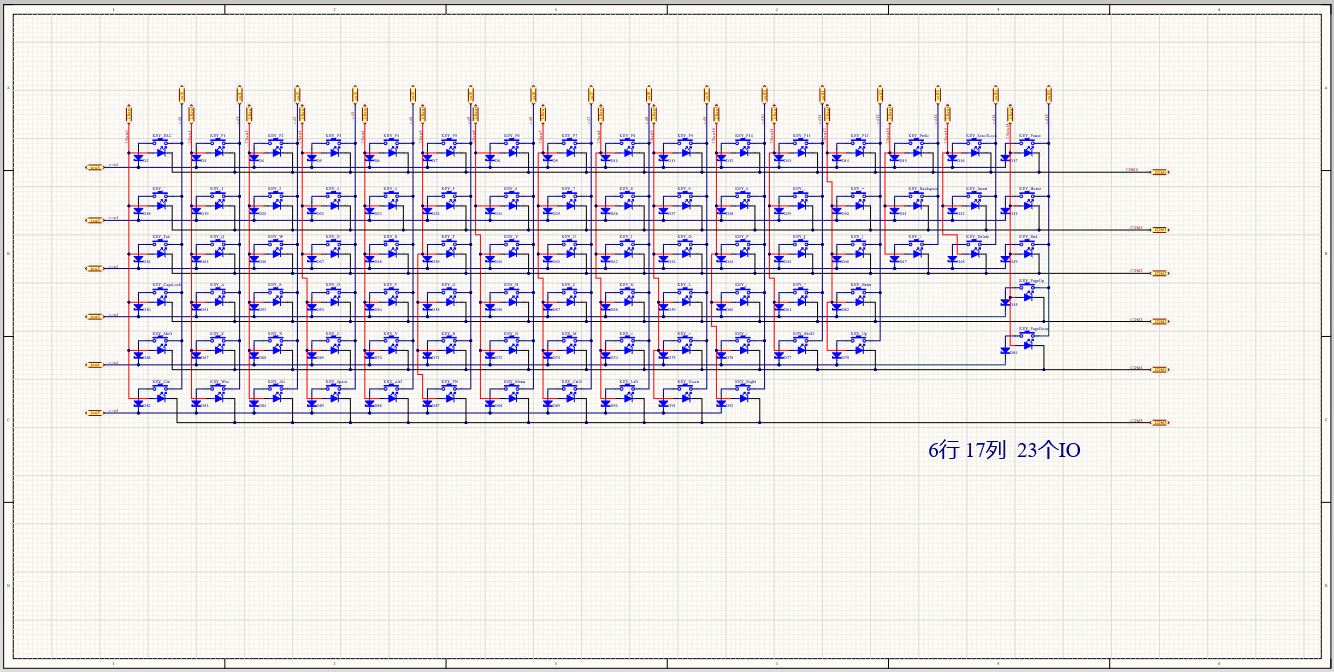Select the KEY_F2 switch symbol
The width and height of the screenshot is (1334, 672).
[x=276, y=141]
